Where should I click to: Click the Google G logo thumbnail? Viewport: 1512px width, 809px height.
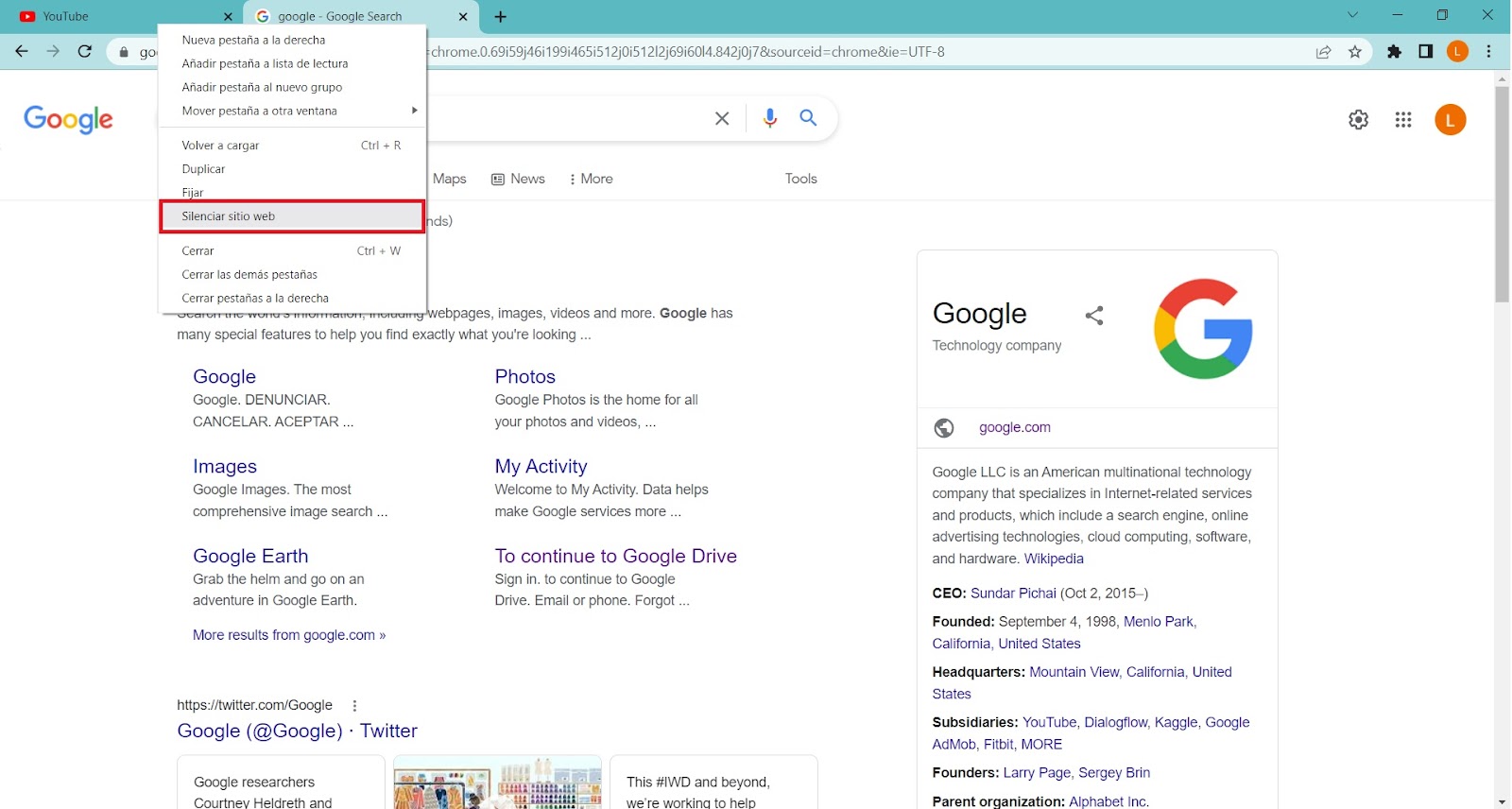coord(1203,329)
